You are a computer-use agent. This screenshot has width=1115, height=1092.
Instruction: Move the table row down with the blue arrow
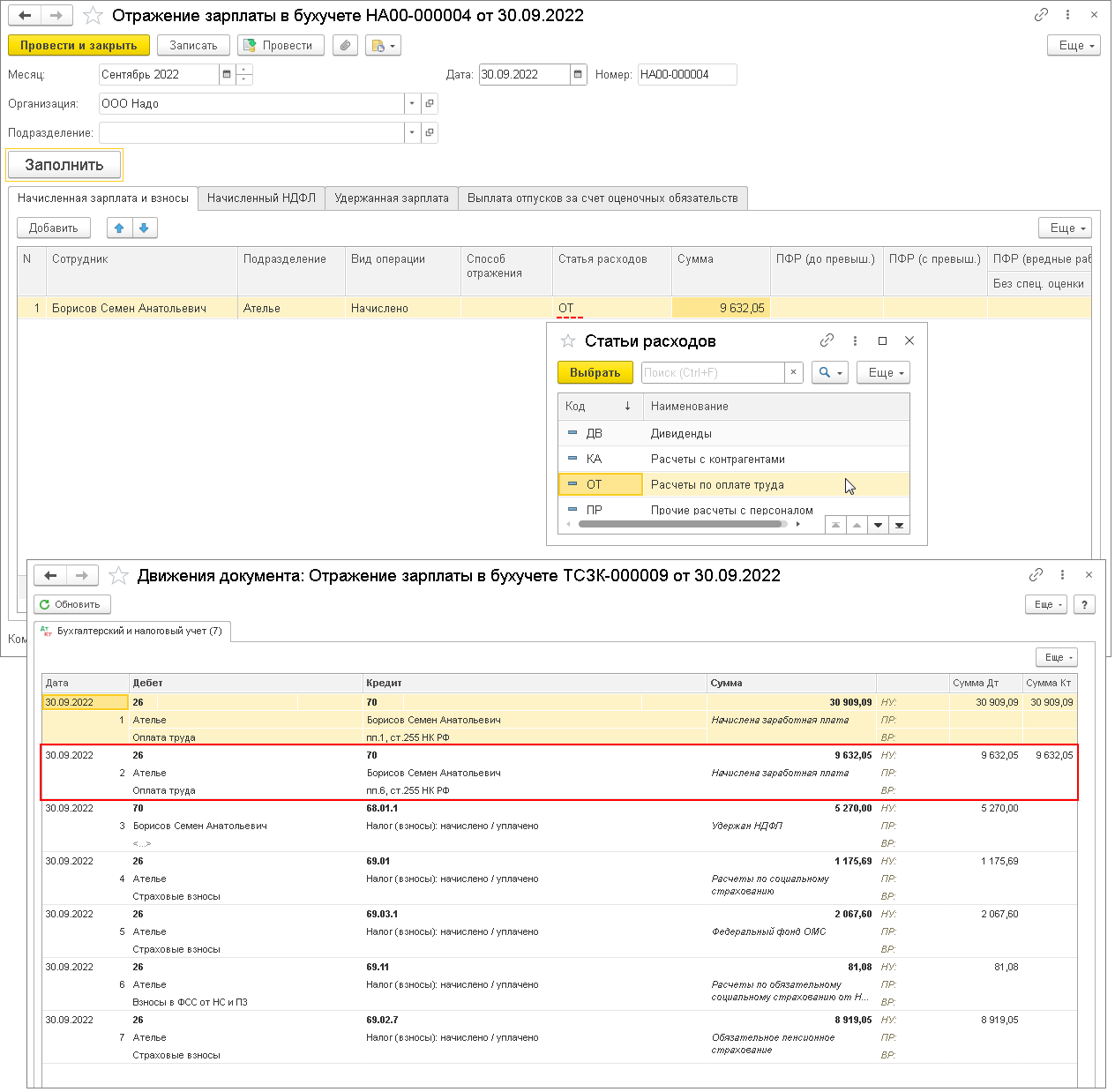(x=145, y=228)
